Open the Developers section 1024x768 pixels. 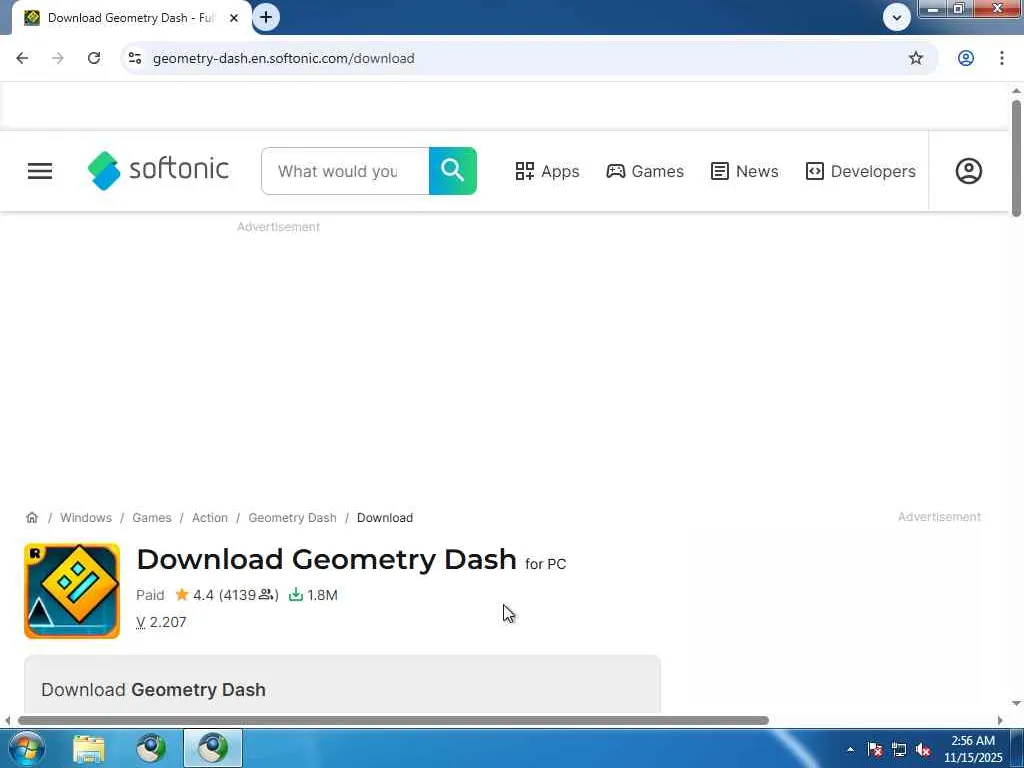[861, 171]
